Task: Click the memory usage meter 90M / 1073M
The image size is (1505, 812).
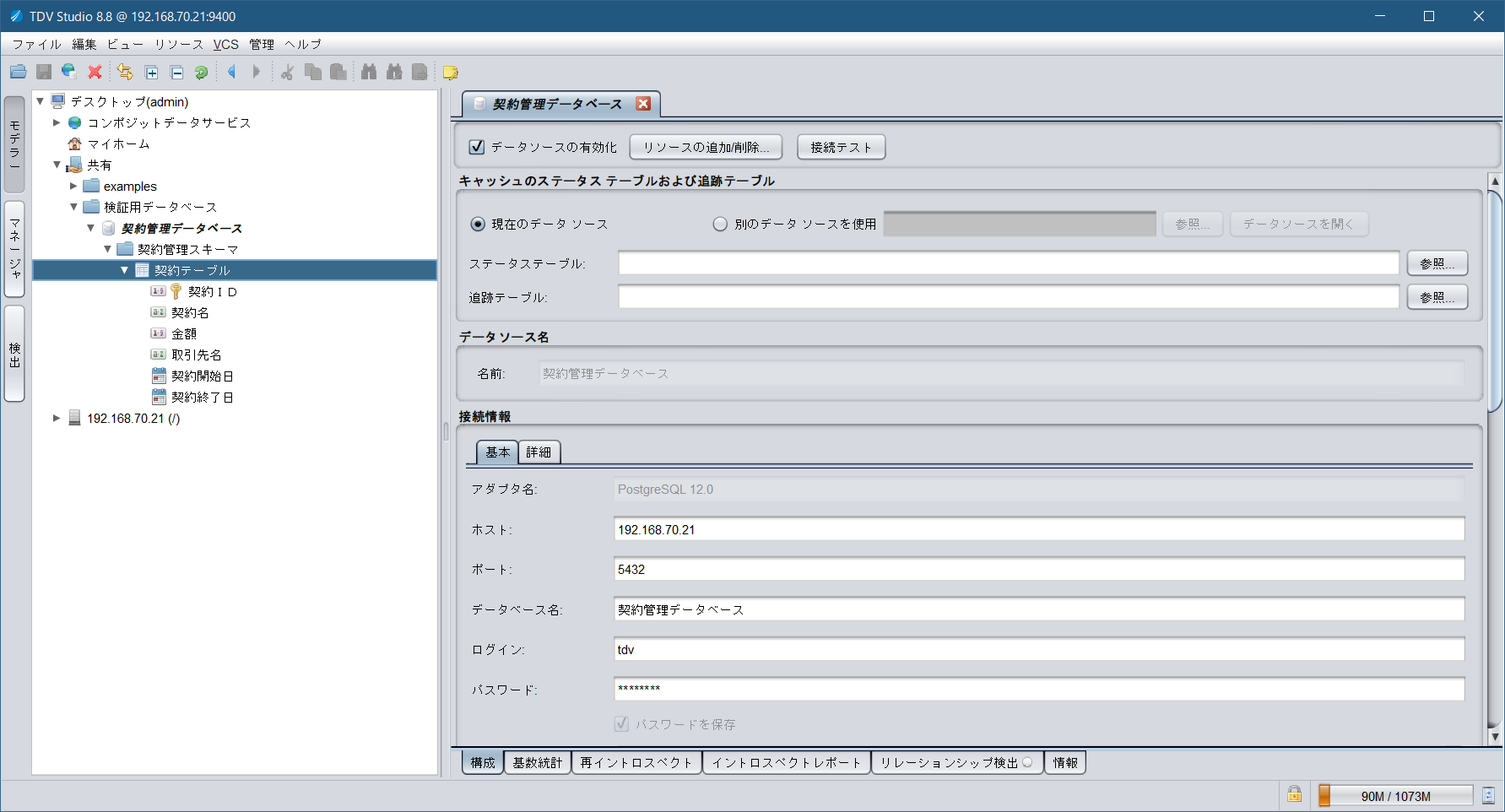Action: click(x=1395, y=795)
